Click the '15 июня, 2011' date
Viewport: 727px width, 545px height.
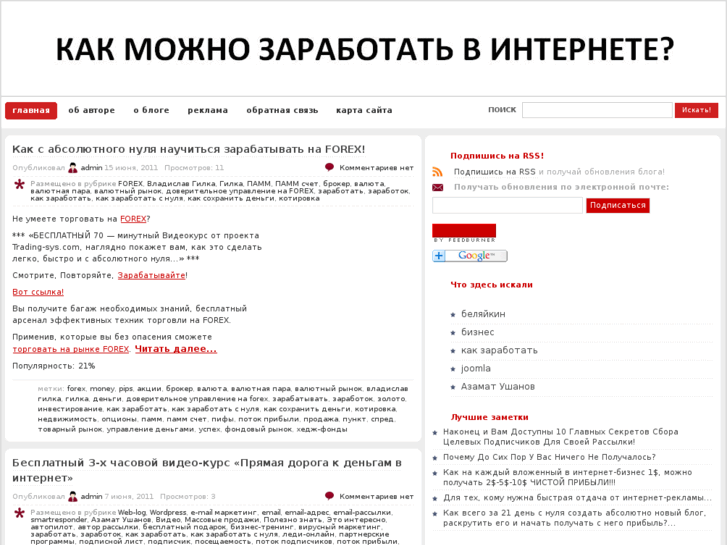tap(131, 167)
